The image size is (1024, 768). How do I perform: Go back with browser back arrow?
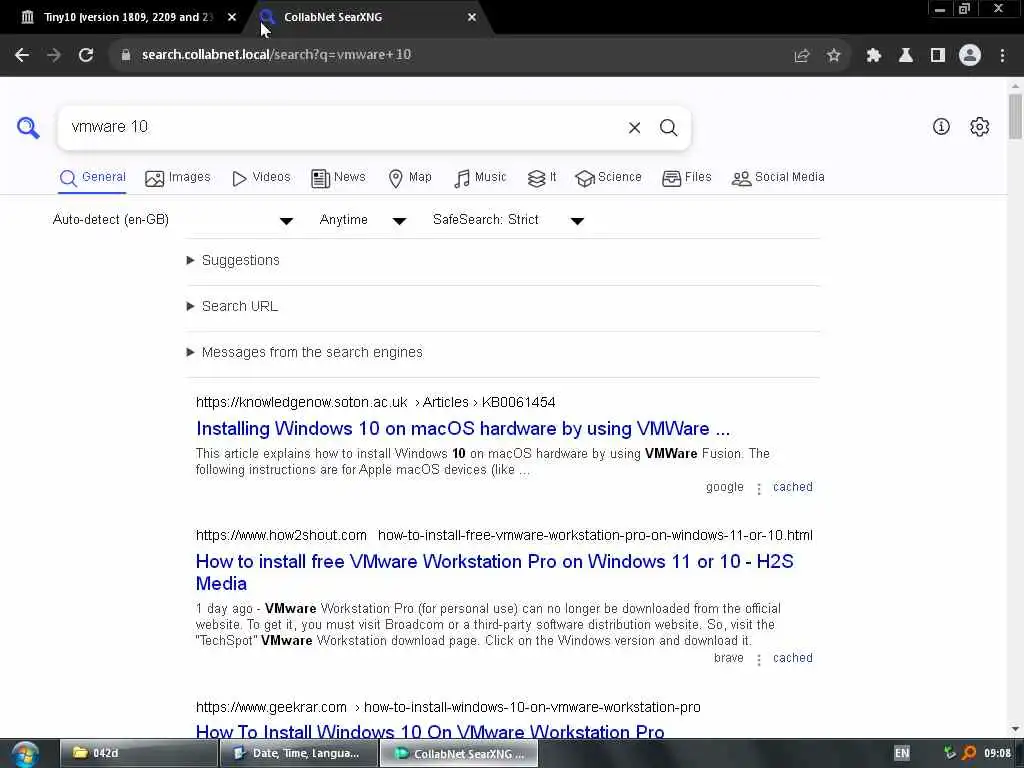(x=22, y=55)
